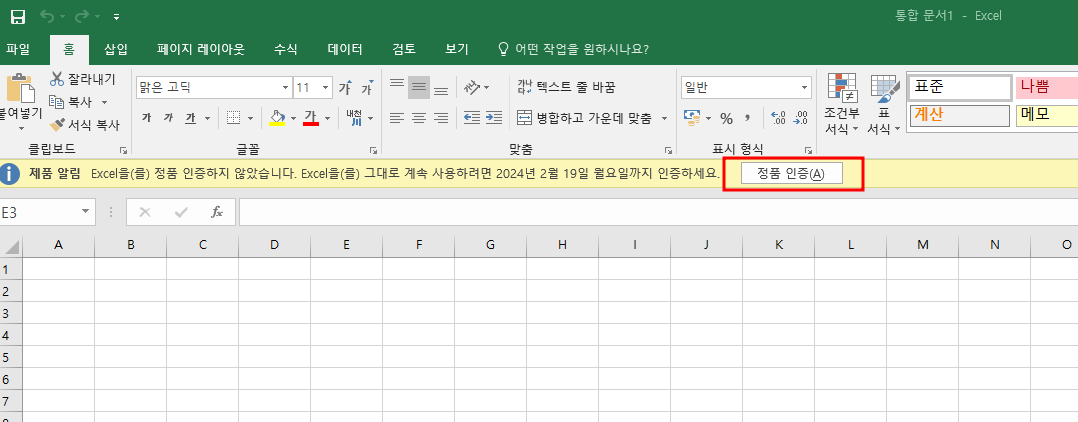
Task: Open the Customize Quick Access Toolbar dropdown
Action: pos(116,16)
